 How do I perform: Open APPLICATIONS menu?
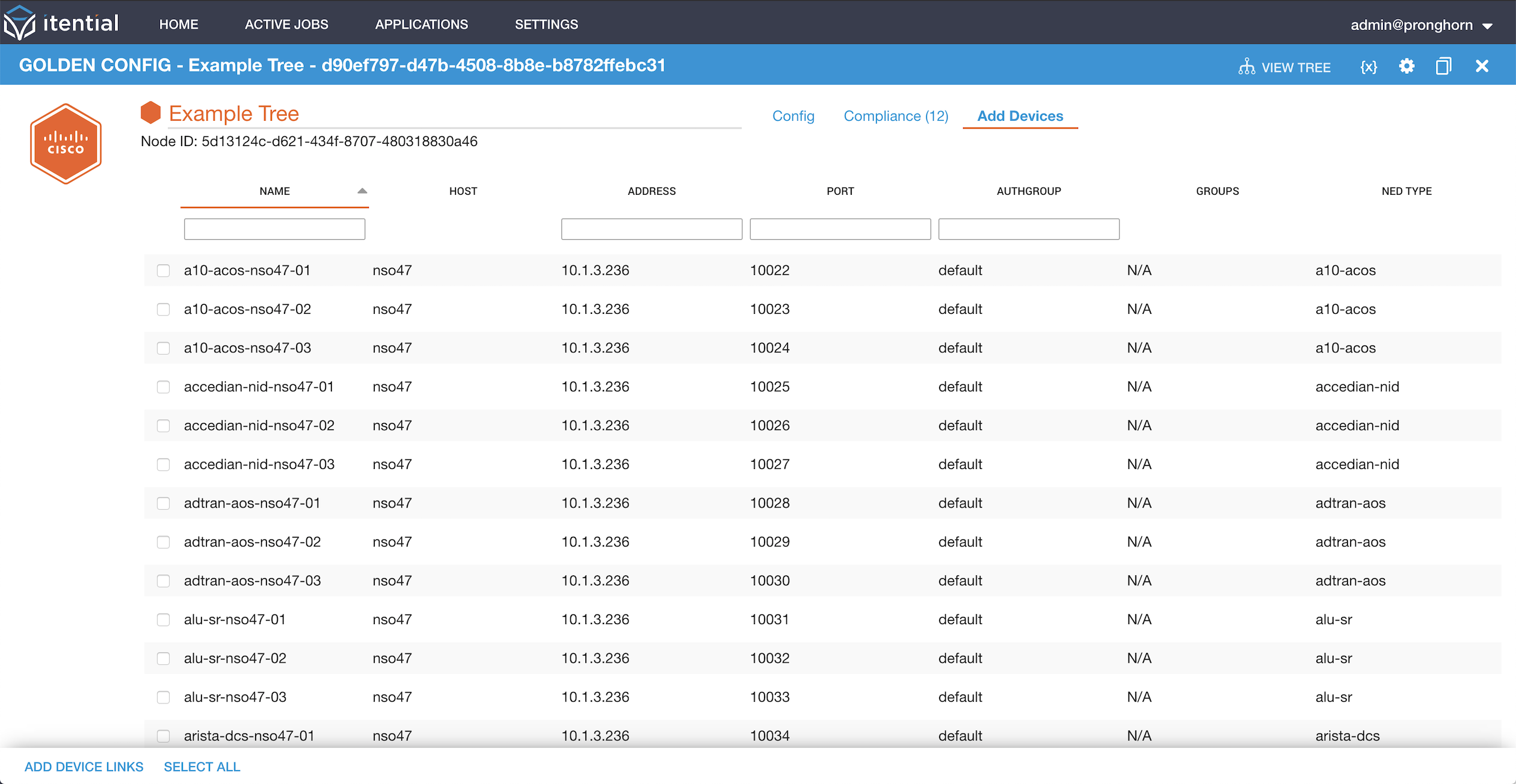(421, 25)
